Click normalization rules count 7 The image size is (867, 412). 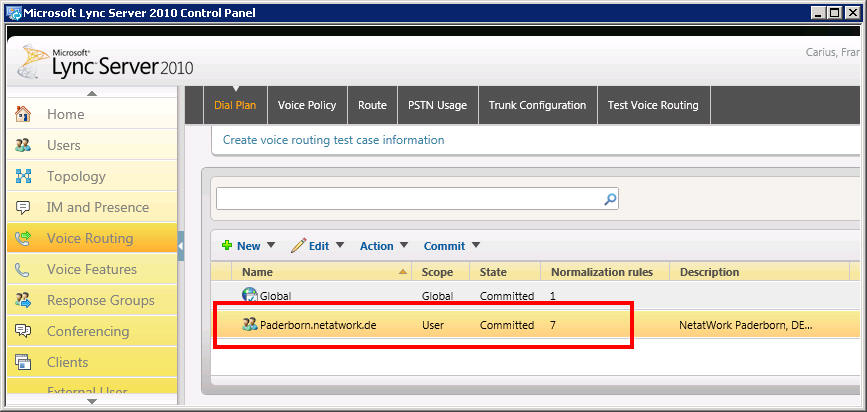point(553,325)
